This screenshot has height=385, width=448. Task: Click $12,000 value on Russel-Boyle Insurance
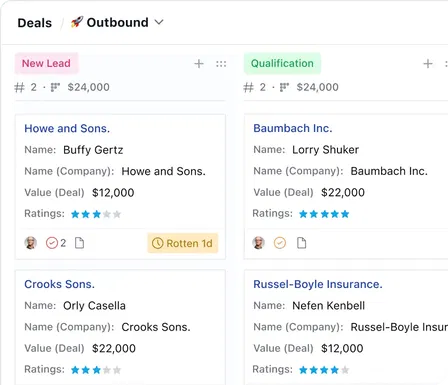(x=342, y=348)
